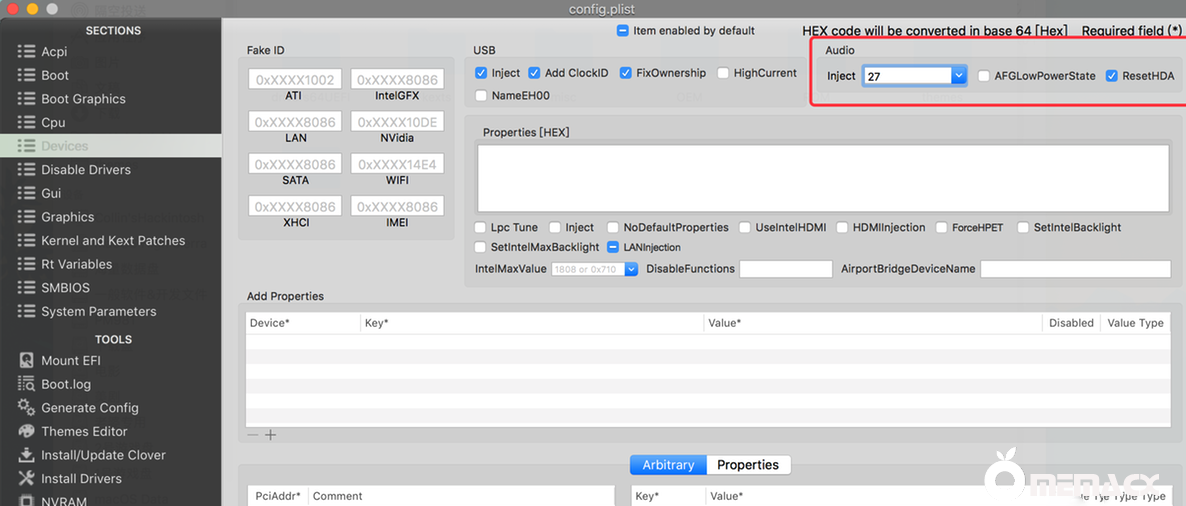
Task: Switch to the Arbitrary tab
Action: coord(668,465)
